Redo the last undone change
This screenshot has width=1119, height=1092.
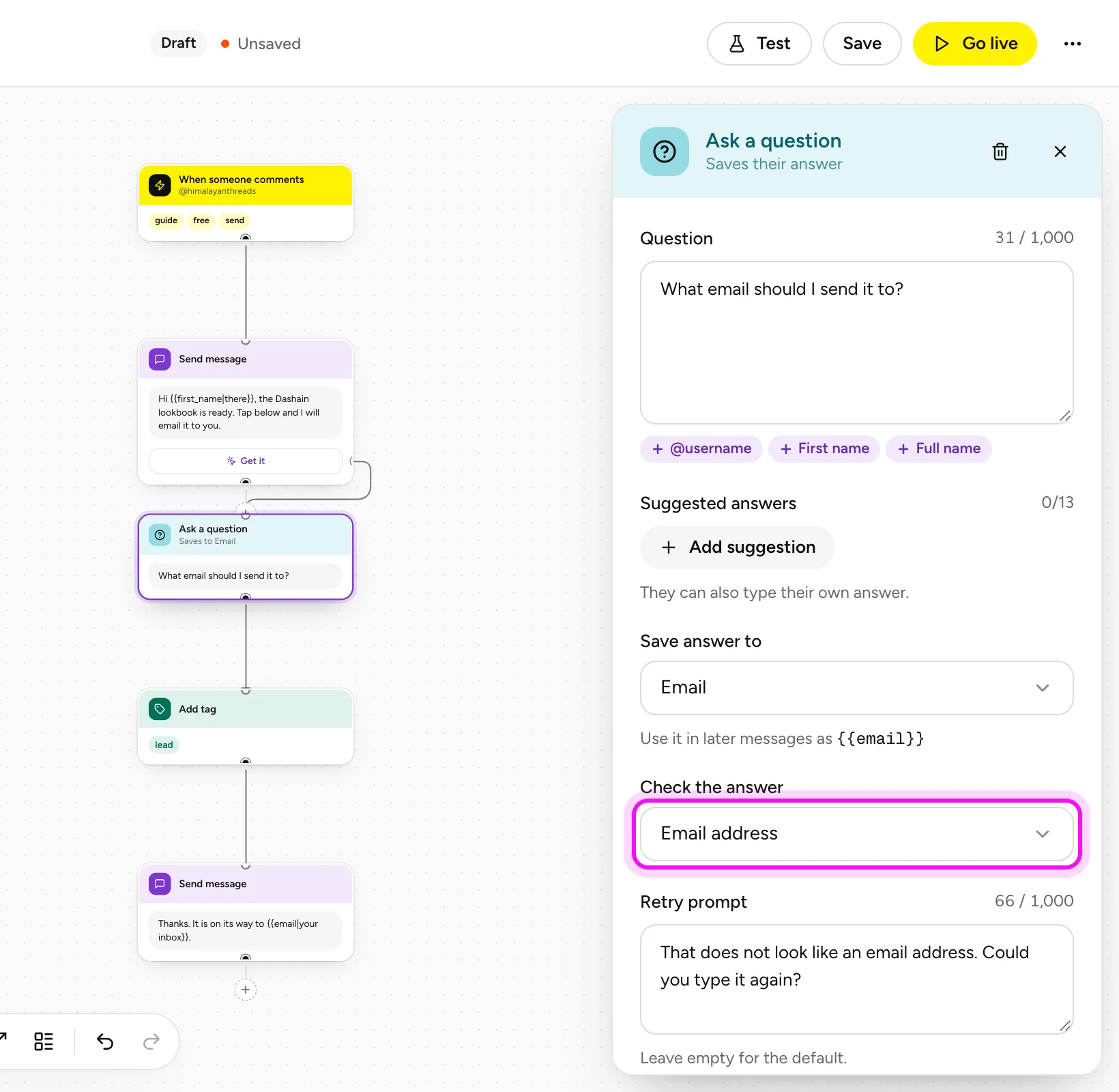[x=151, y=1041]
